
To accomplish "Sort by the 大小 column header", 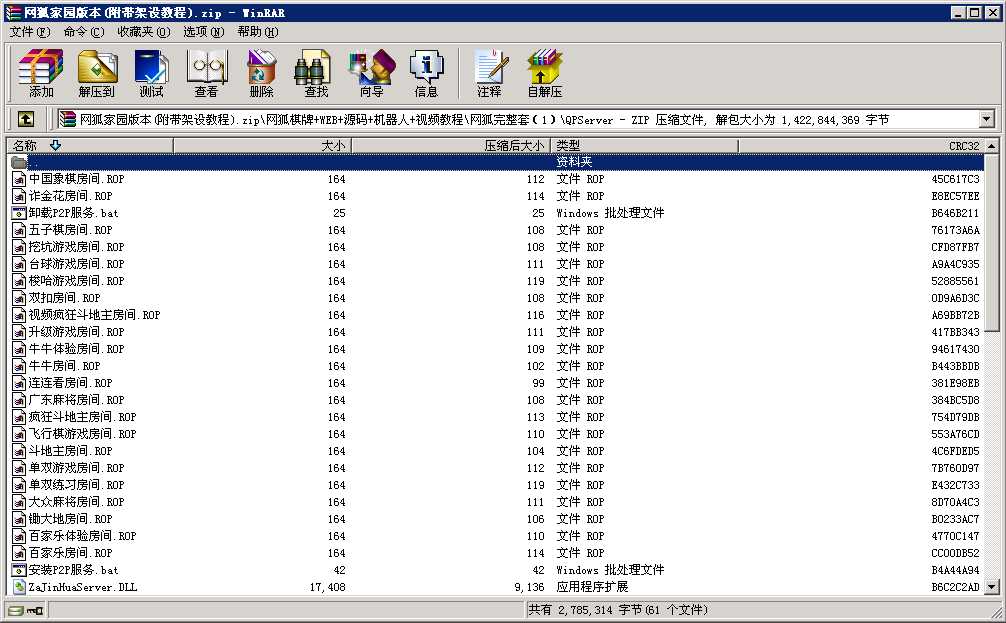I will (x=262, y=146).
